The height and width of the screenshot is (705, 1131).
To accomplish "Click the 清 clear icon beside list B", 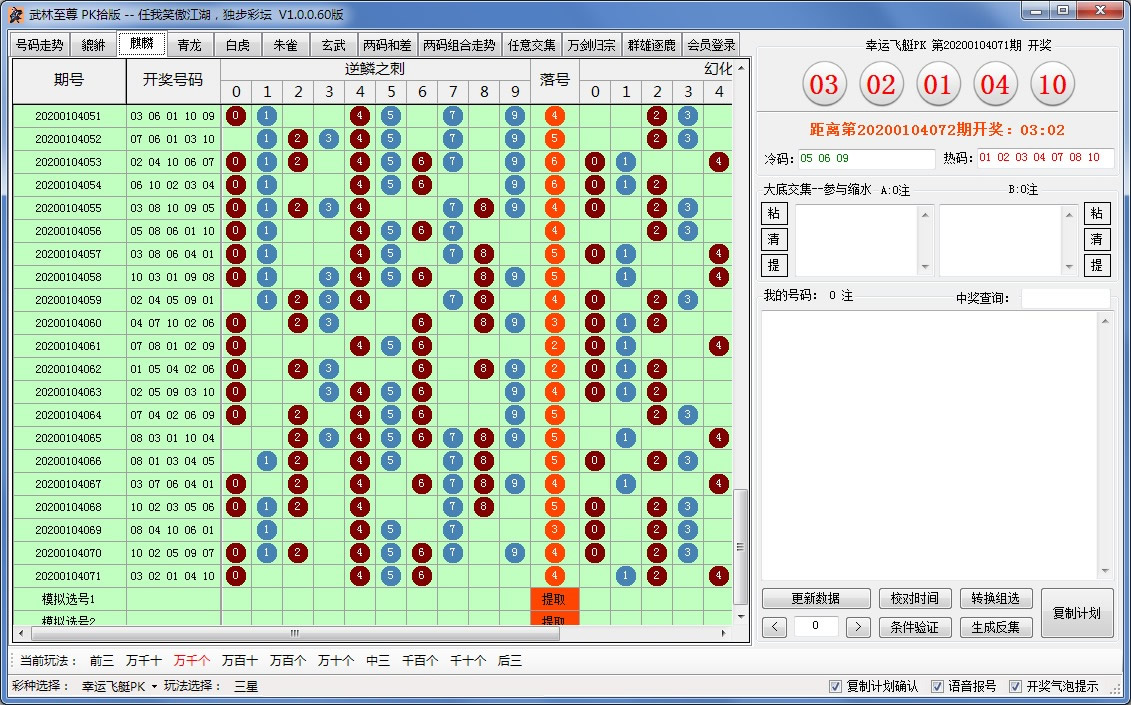I will coord(1097,240).
